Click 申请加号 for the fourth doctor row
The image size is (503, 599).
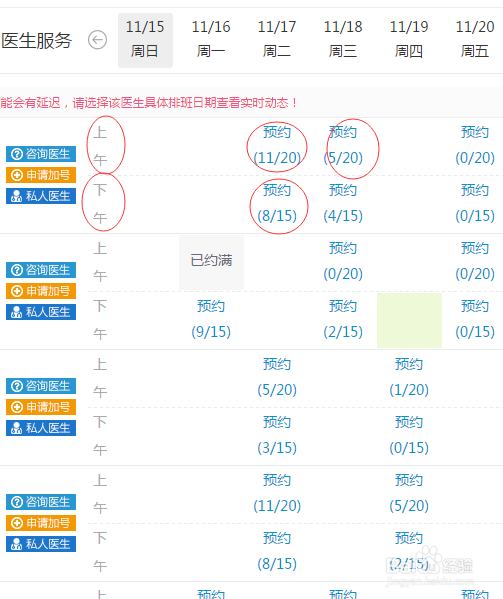[x=41, y=523]
